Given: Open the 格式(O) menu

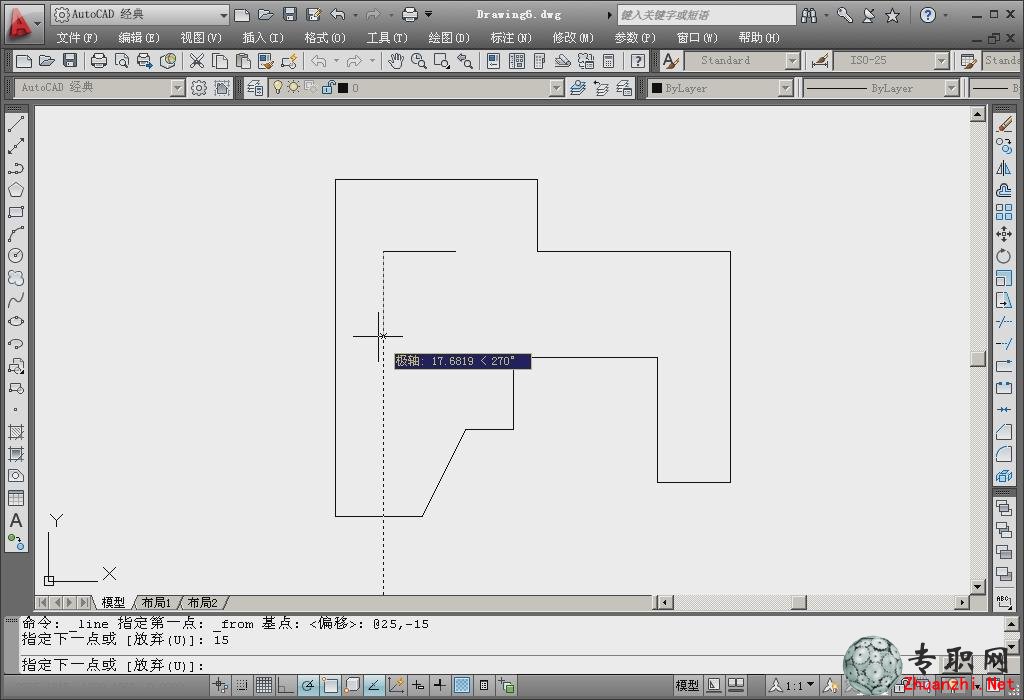Looking at the screenshot, I should [325, 38].
